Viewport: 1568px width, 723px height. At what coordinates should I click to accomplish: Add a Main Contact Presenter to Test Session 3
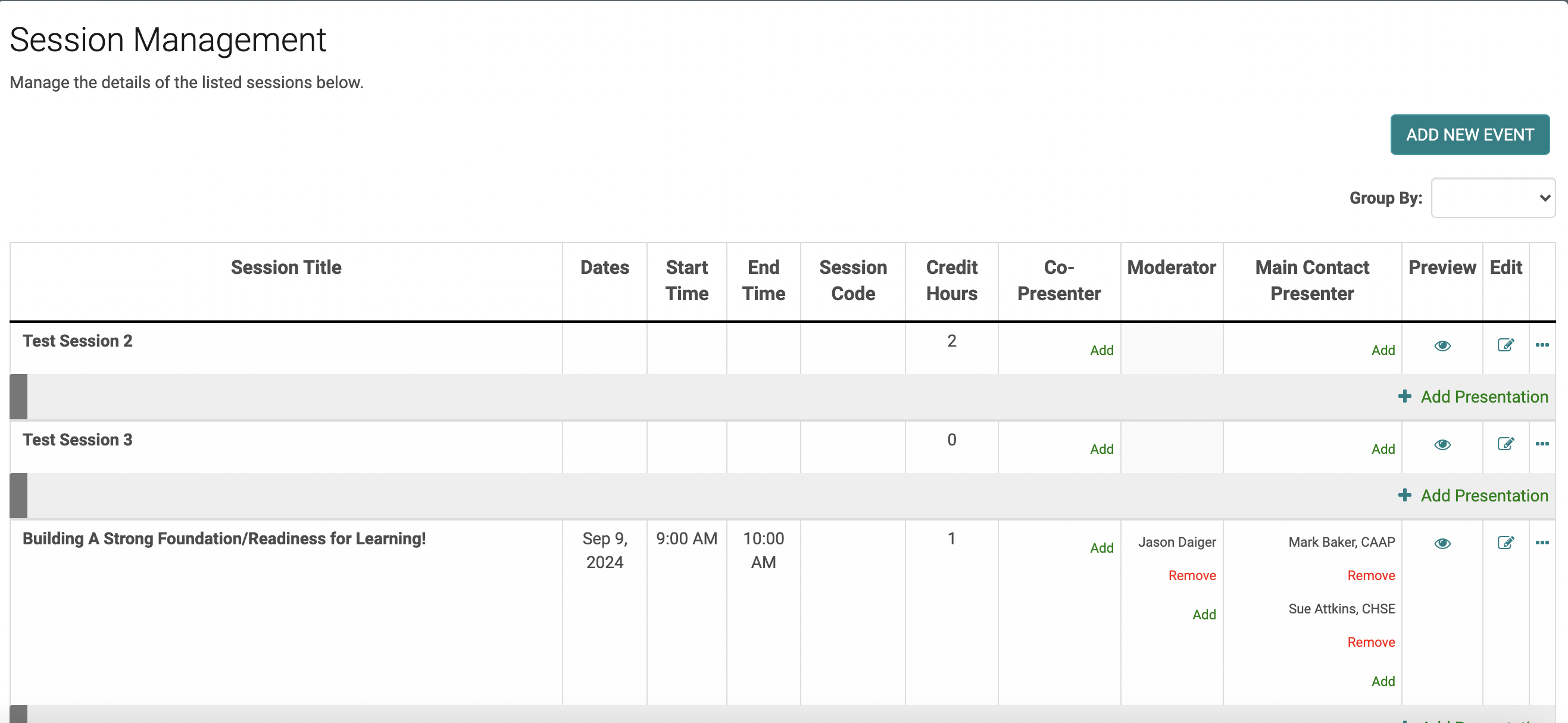point(1382,449)
